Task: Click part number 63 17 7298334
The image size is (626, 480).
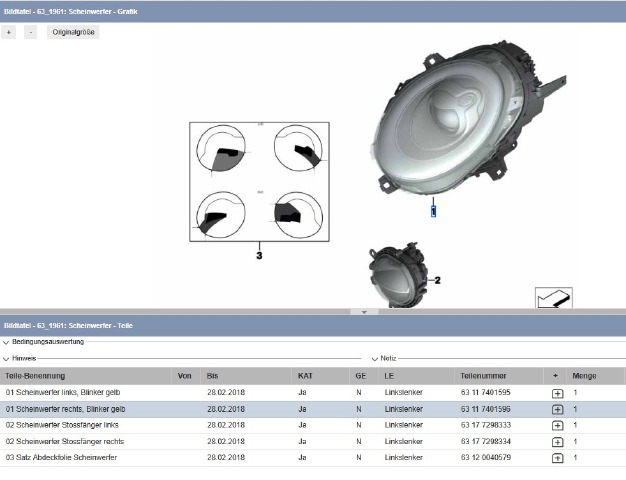Action: 486,442
